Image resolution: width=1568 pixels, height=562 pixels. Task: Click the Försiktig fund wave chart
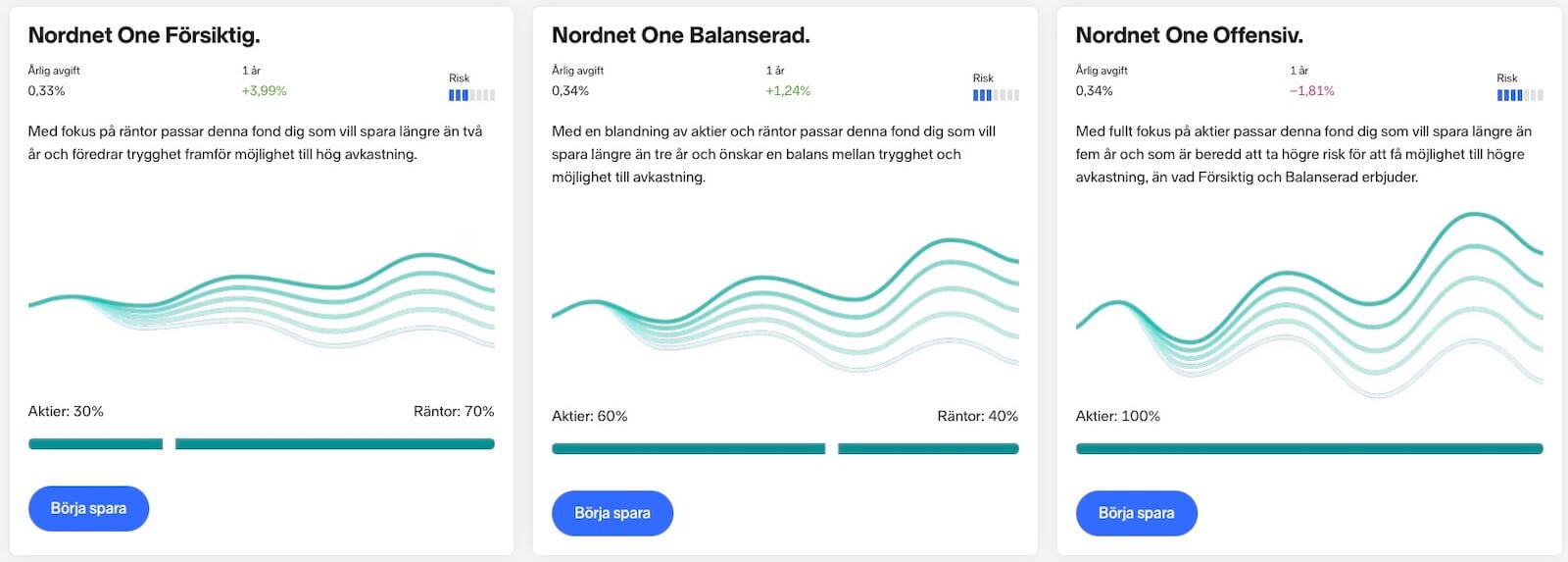point(262,300)
